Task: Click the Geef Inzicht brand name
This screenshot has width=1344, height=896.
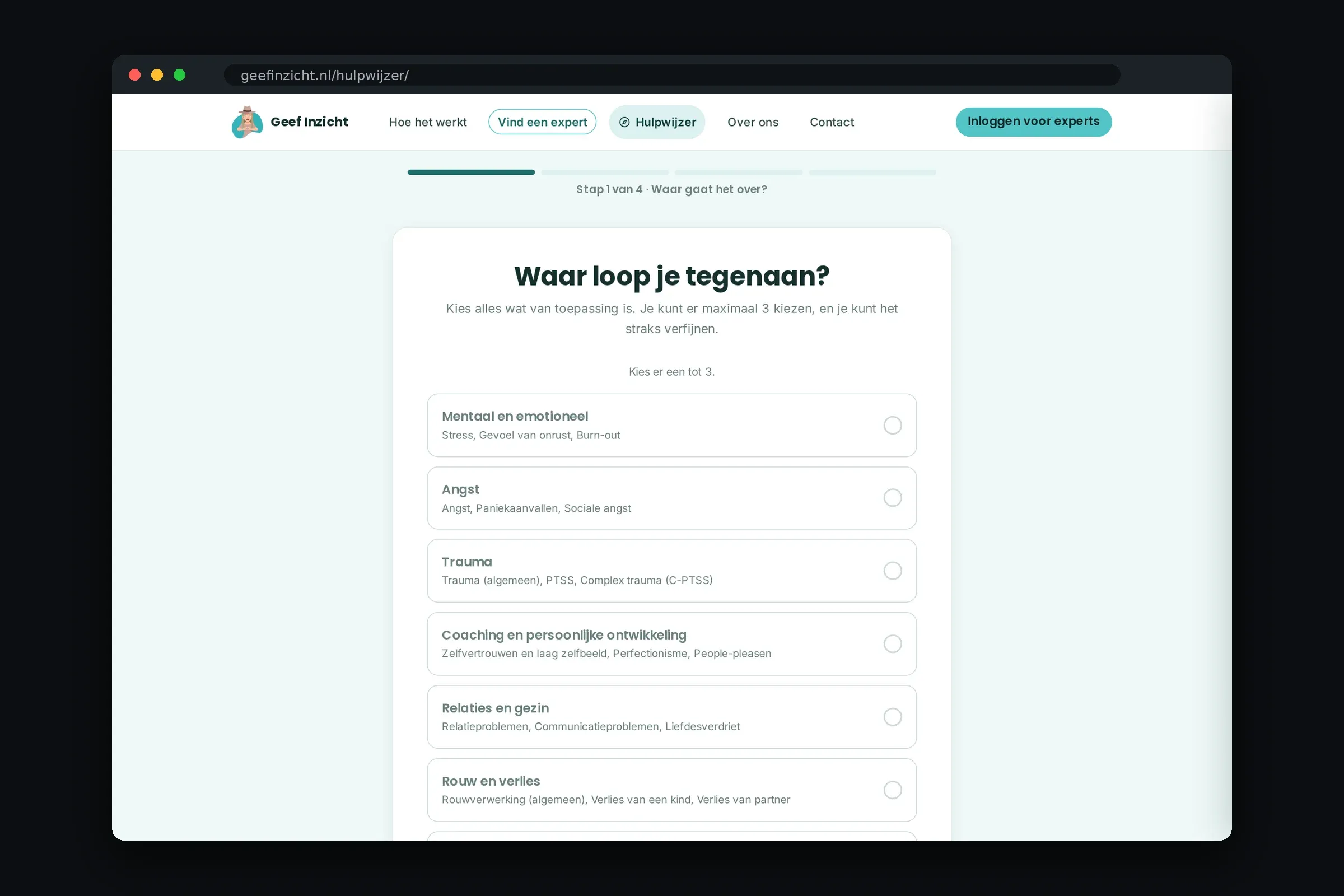Action: coord(309,122)
